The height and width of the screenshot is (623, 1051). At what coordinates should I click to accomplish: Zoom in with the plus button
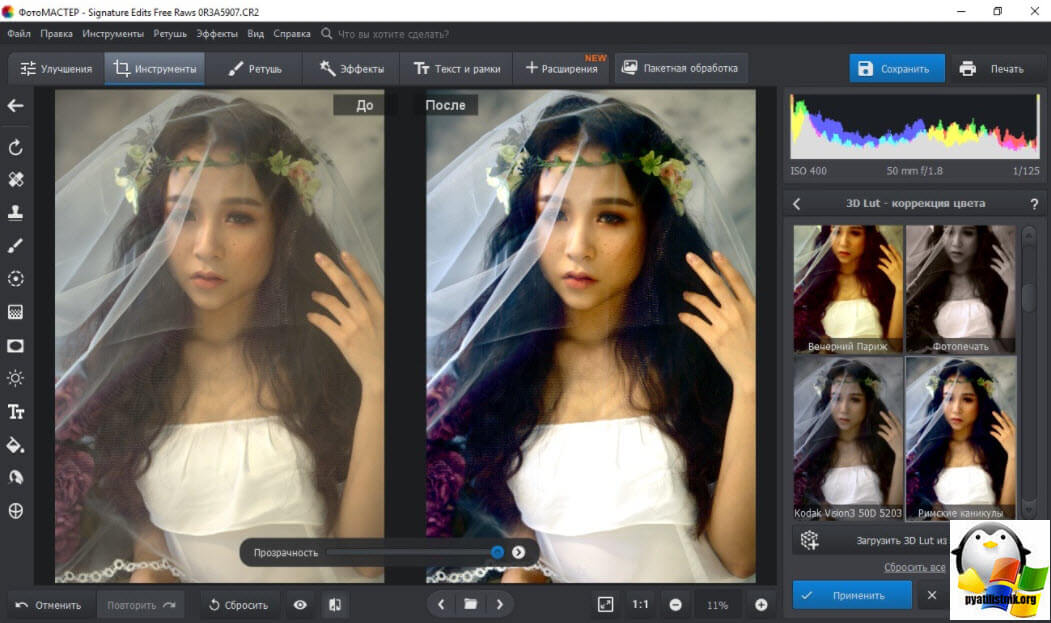click(x=761, y=605)
